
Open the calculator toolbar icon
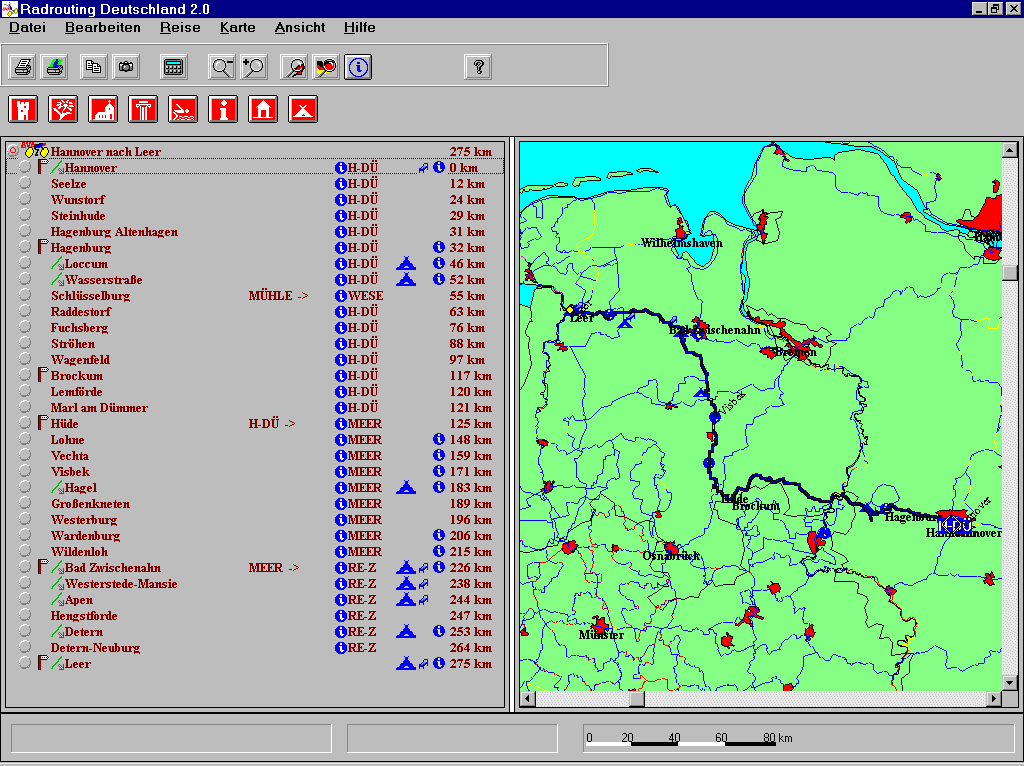point(173,67)
